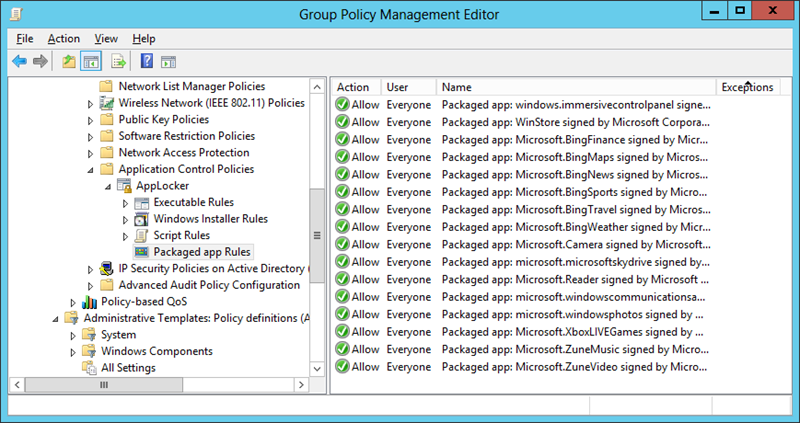The width and height of the screenshot is (800, 423).
Task: Open the Action menu
Action: click(x=63, y=38)
